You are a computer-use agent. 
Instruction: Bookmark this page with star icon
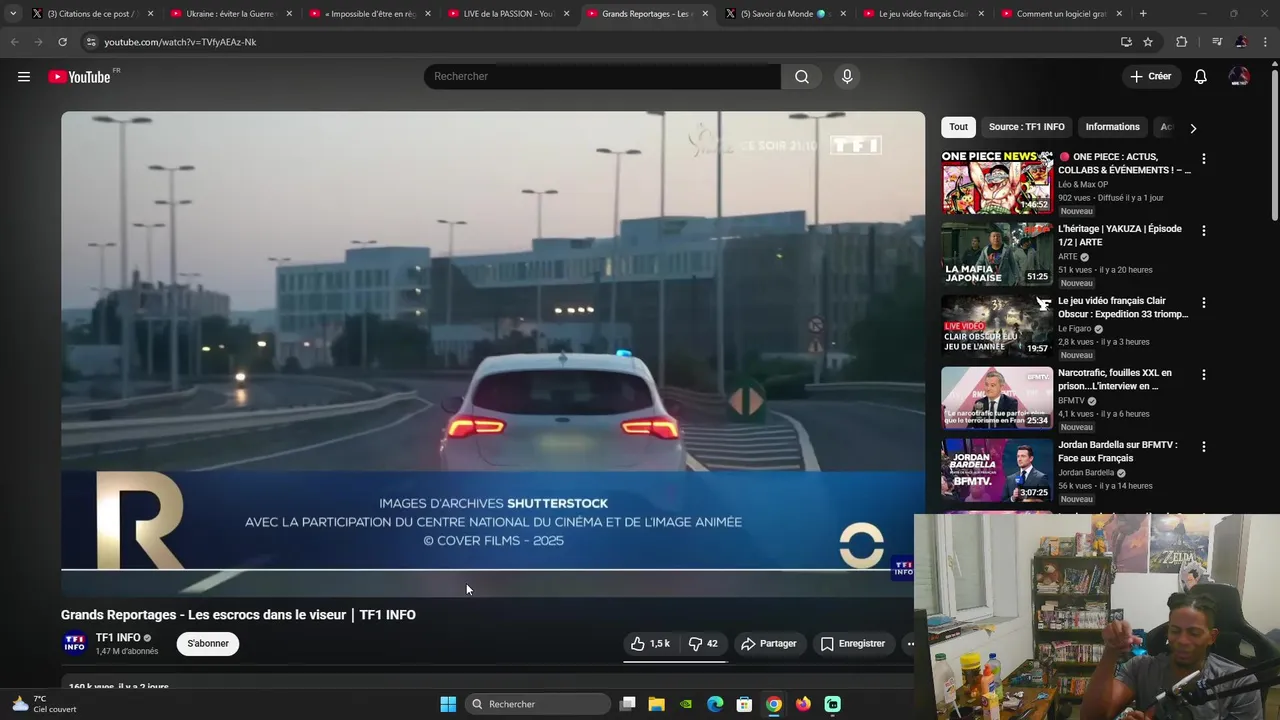[1148, 42]
